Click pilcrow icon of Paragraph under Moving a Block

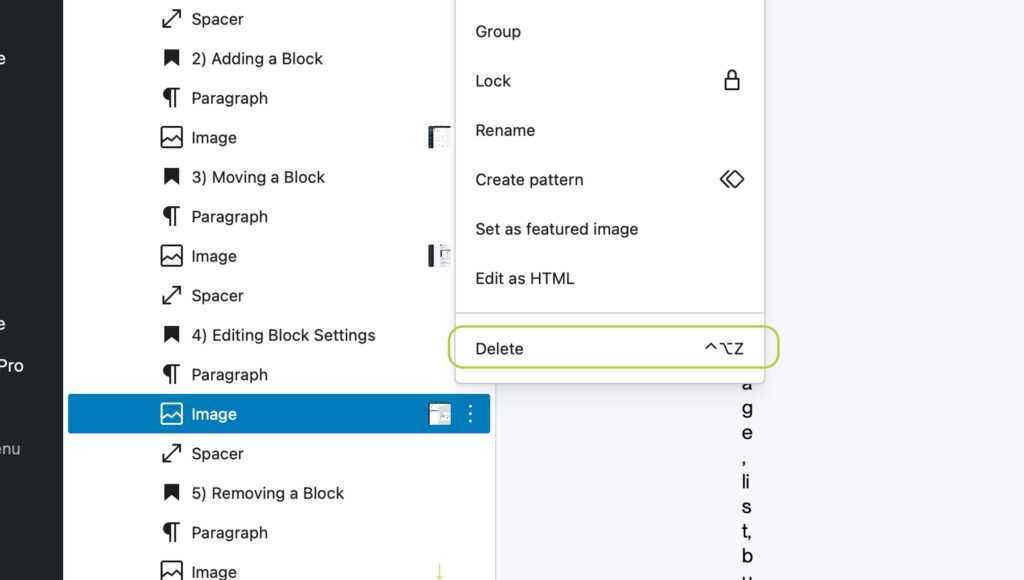[171, 216]
